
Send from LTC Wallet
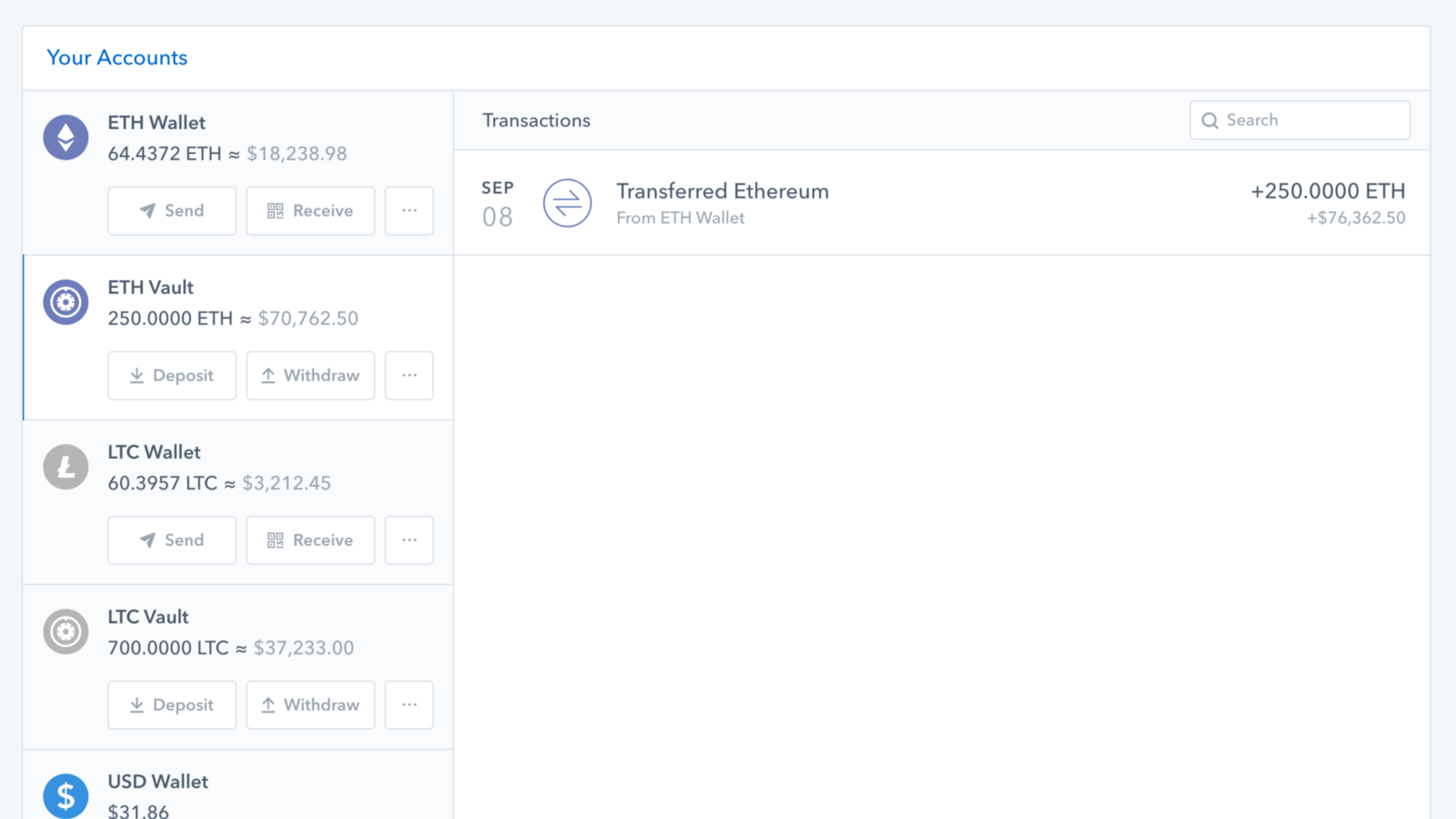point(172,540)
